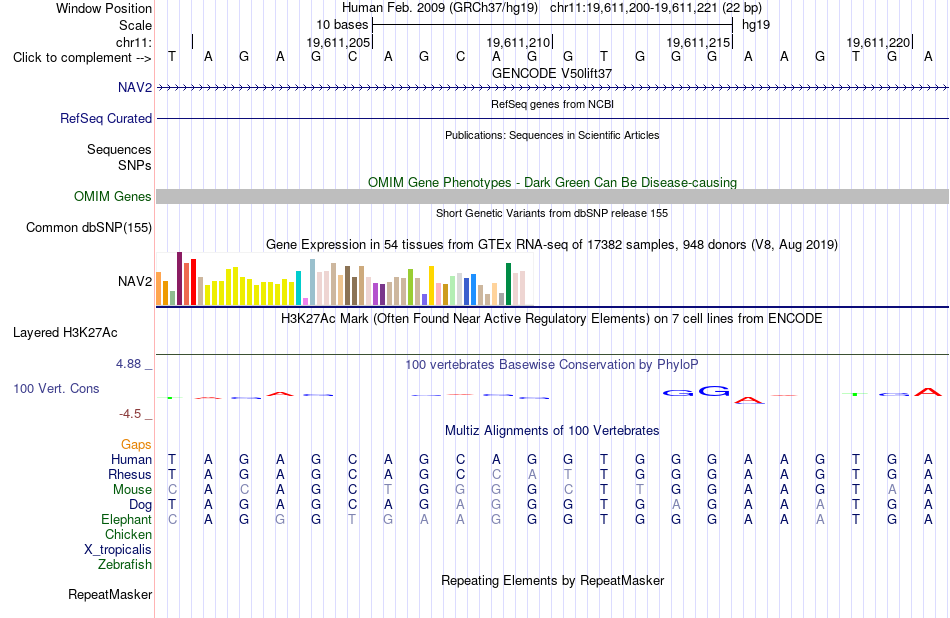Click the "Click to complement -->" label
The width and height of the screenshot is (950, 618).
[x=82, y=58]
